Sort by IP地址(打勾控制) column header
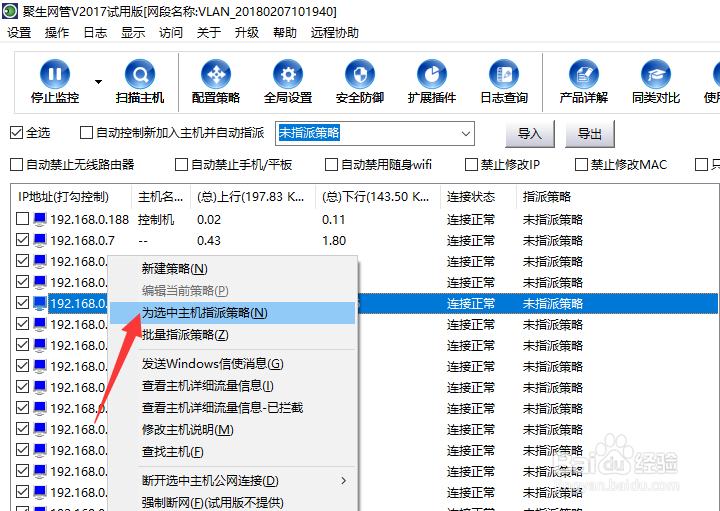The width and height of the screenshot is (720, 511). 71,197
